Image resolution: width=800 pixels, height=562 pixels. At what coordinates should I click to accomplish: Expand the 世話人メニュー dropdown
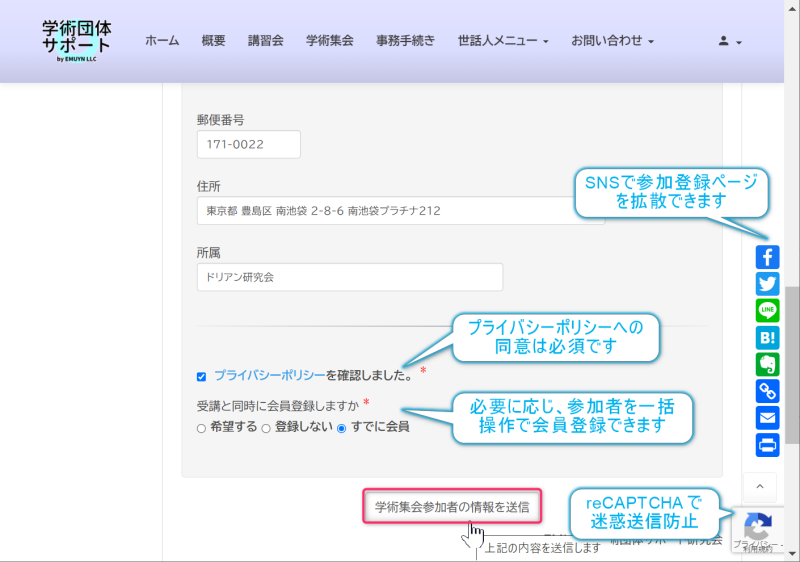503,41
